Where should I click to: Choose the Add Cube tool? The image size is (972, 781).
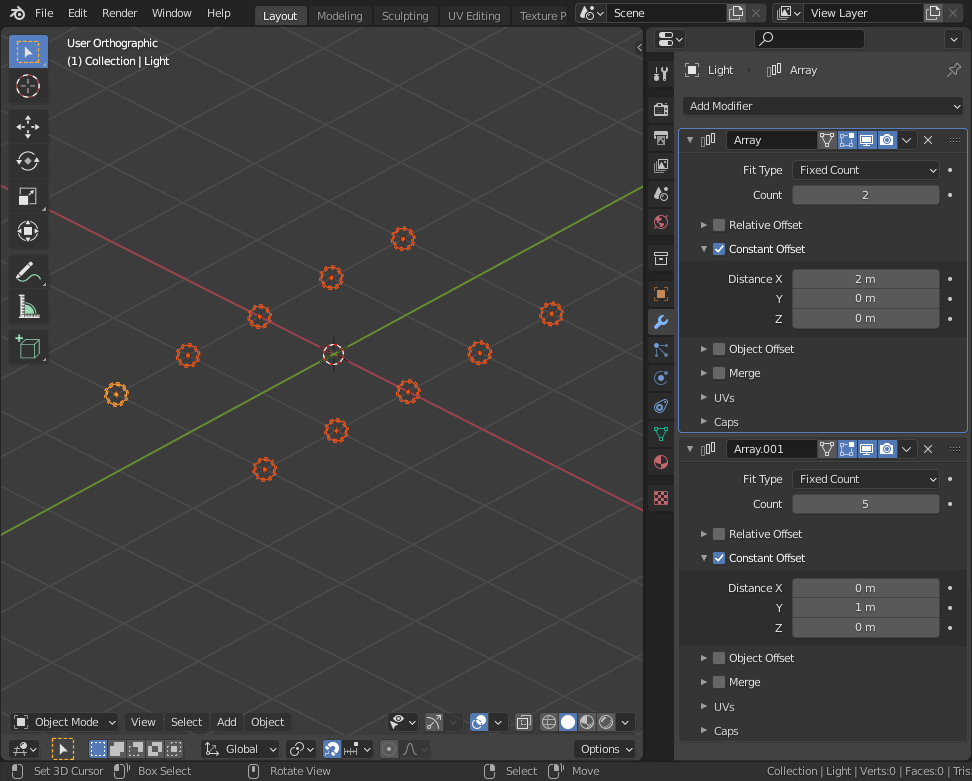click(x=28, y=348)
